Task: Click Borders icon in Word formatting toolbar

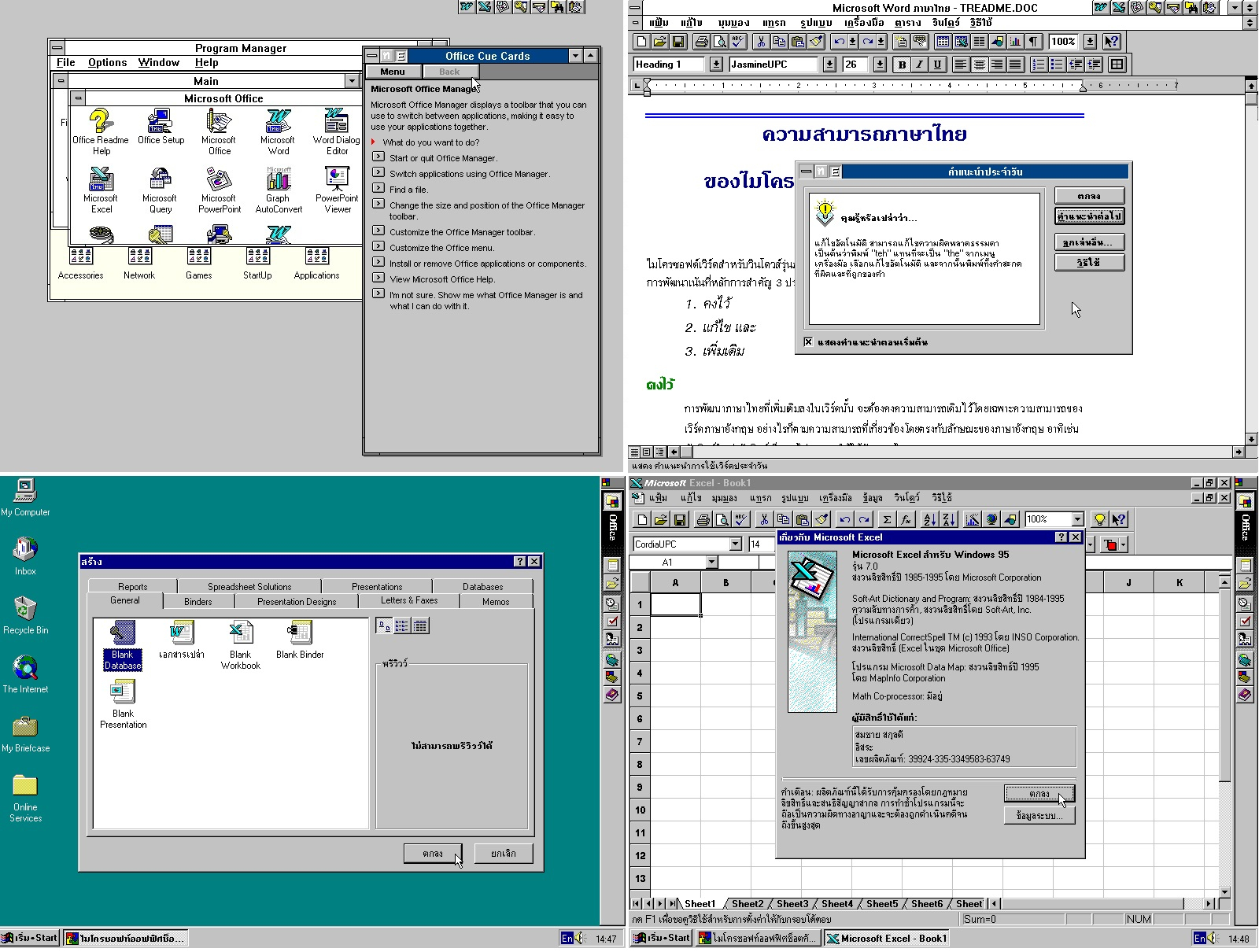Action: [x=1117, y=65]
